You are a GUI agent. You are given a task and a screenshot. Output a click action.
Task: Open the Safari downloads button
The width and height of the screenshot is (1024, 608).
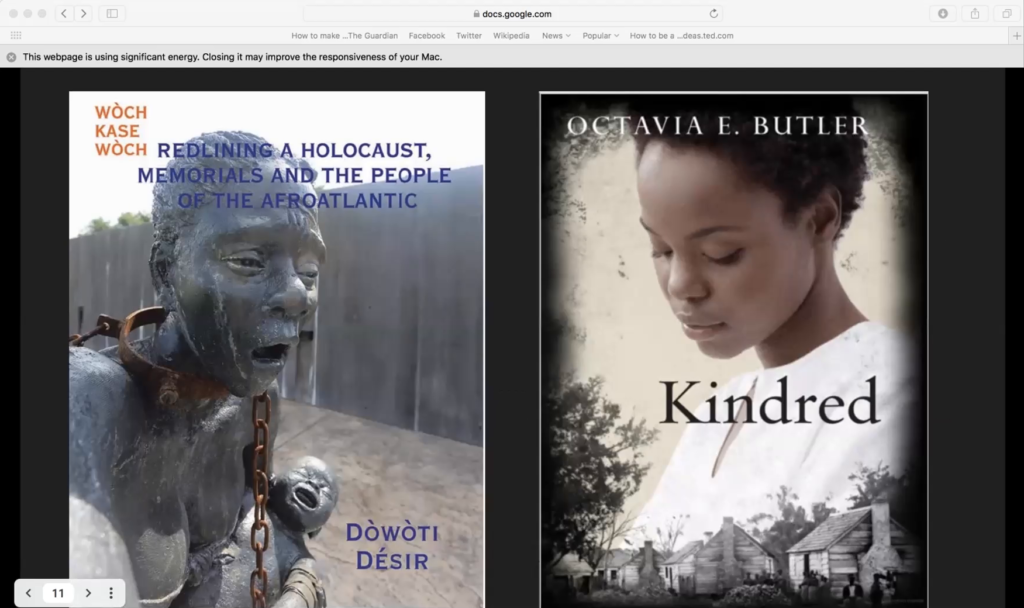coord(942,13)
